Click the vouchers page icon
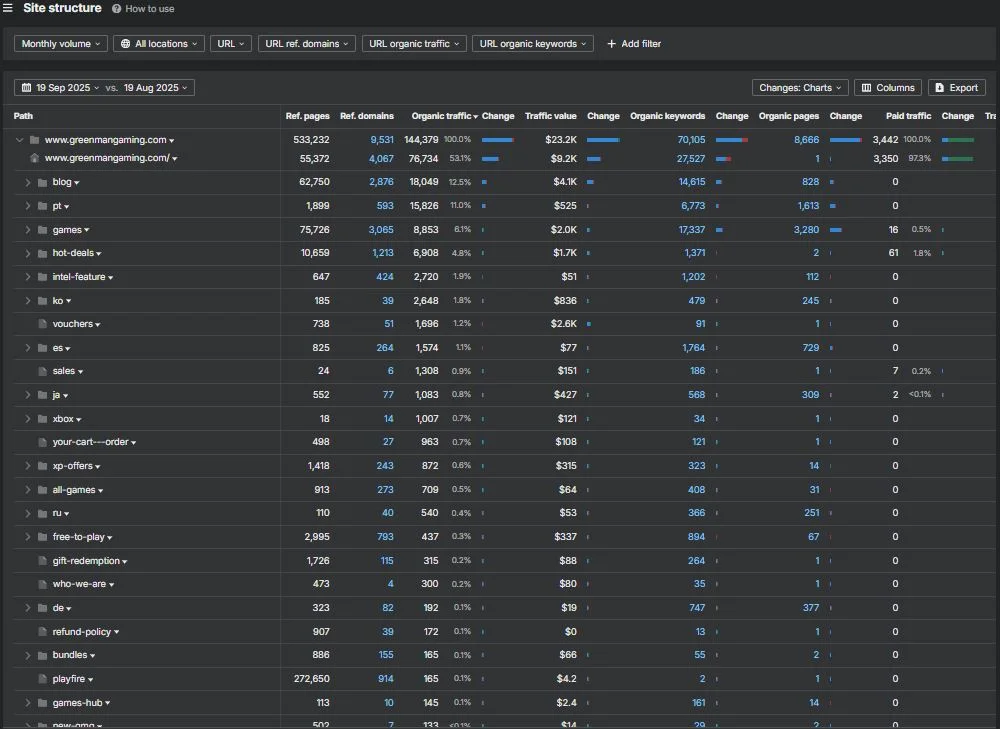Screen dimensions: 1000x729 coord(43,324)
